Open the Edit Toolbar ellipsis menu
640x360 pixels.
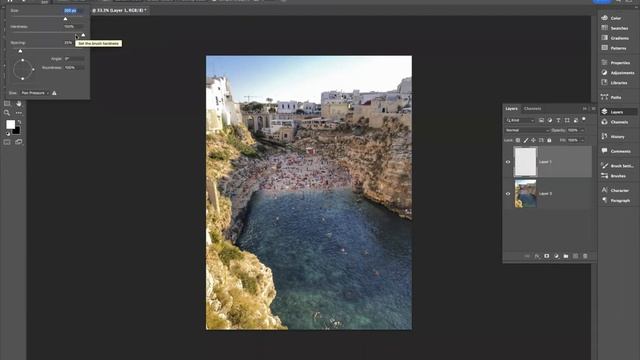[19, 113]
